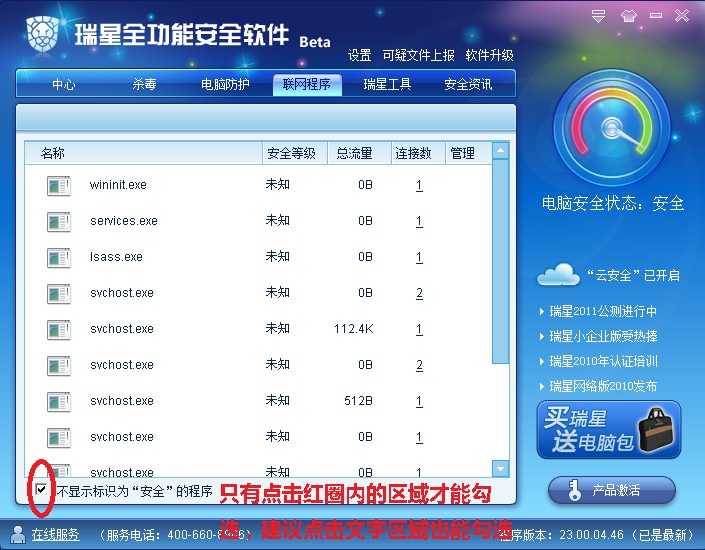Click 软件升级 upgrade link
Viewport: 705px width, 550px height.
tap(489, 55)
